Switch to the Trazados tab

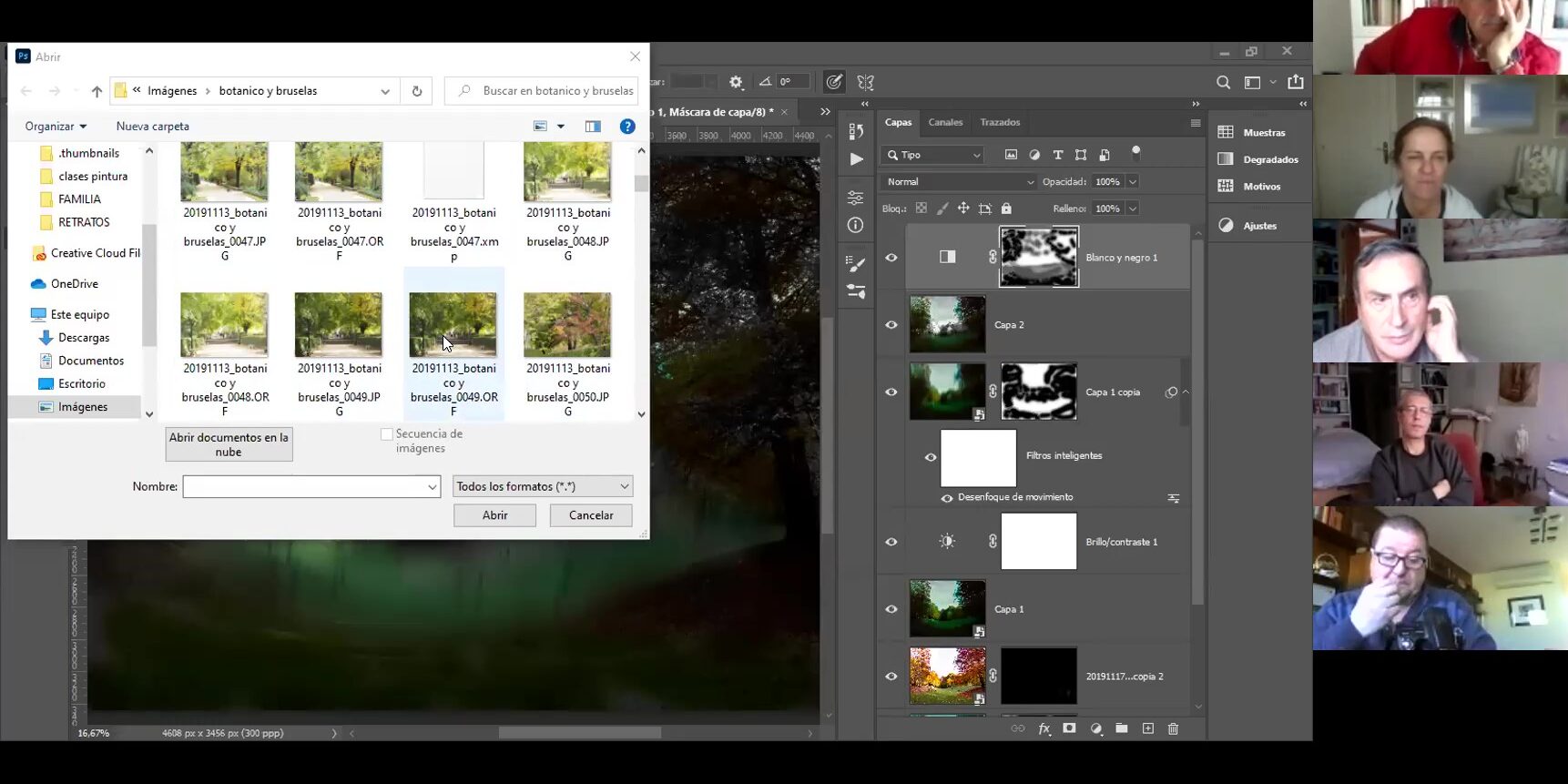(x=1000, y=122)
